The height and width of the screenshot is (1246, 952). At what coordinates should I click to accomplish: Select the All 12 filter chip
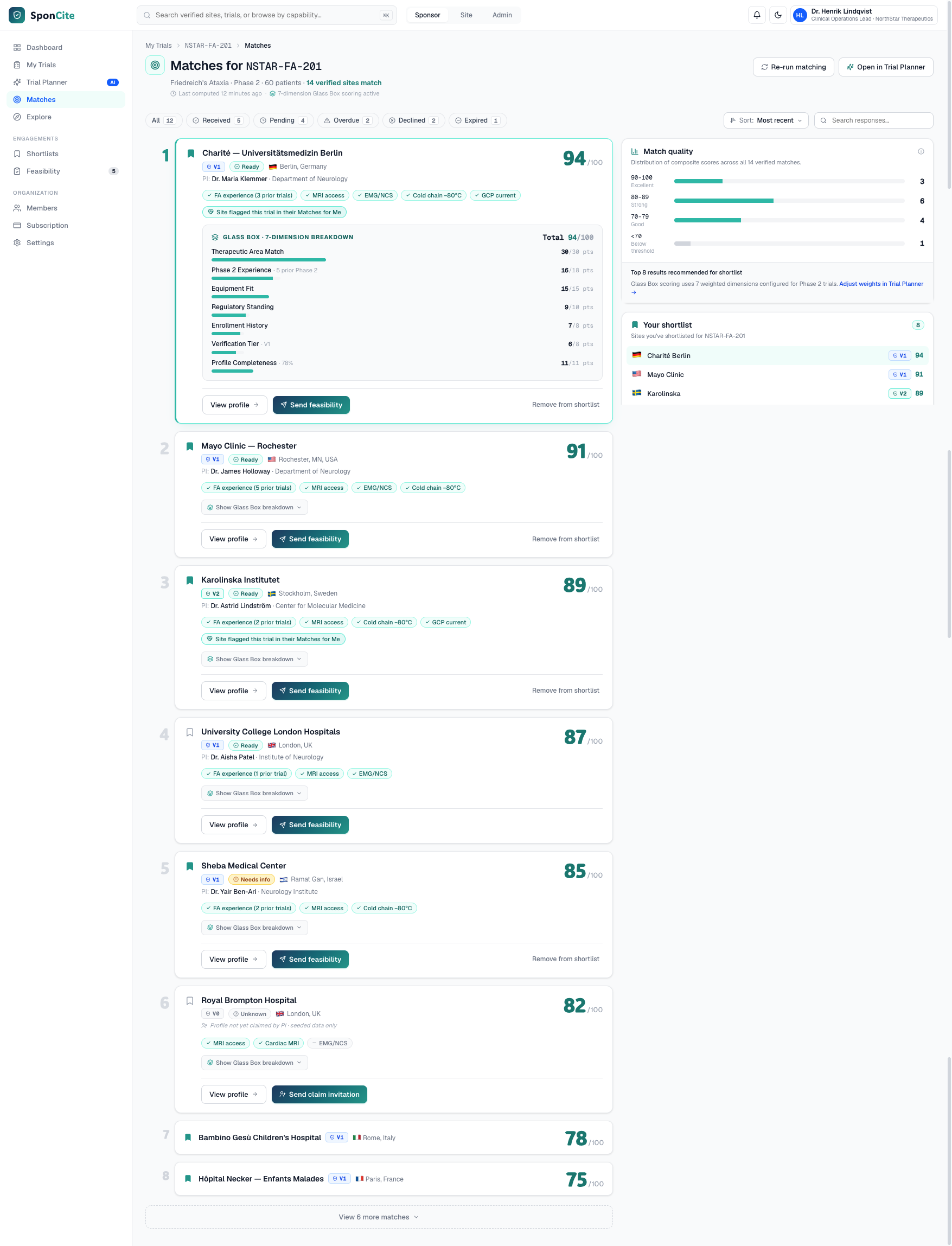pos(163,120)
